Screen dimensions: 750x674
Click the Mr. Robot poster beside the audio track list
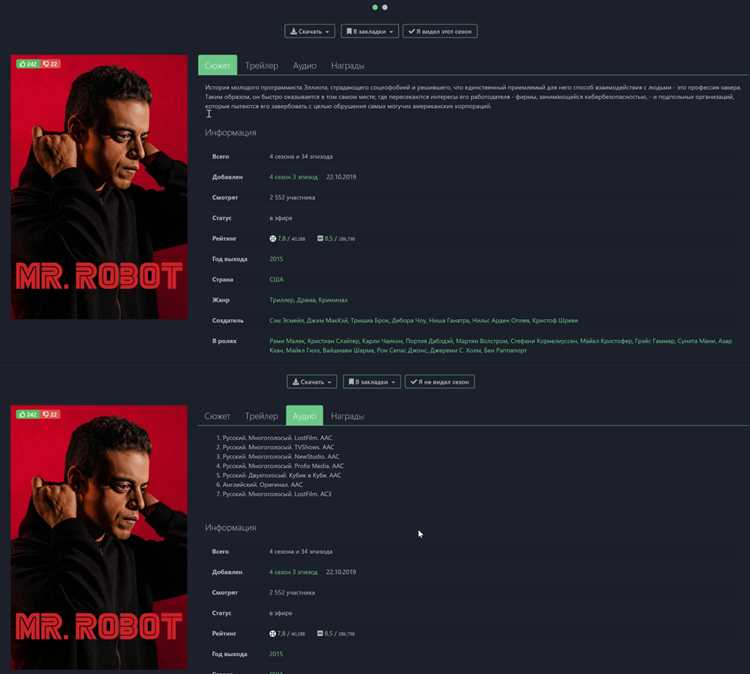coord(99,537)
